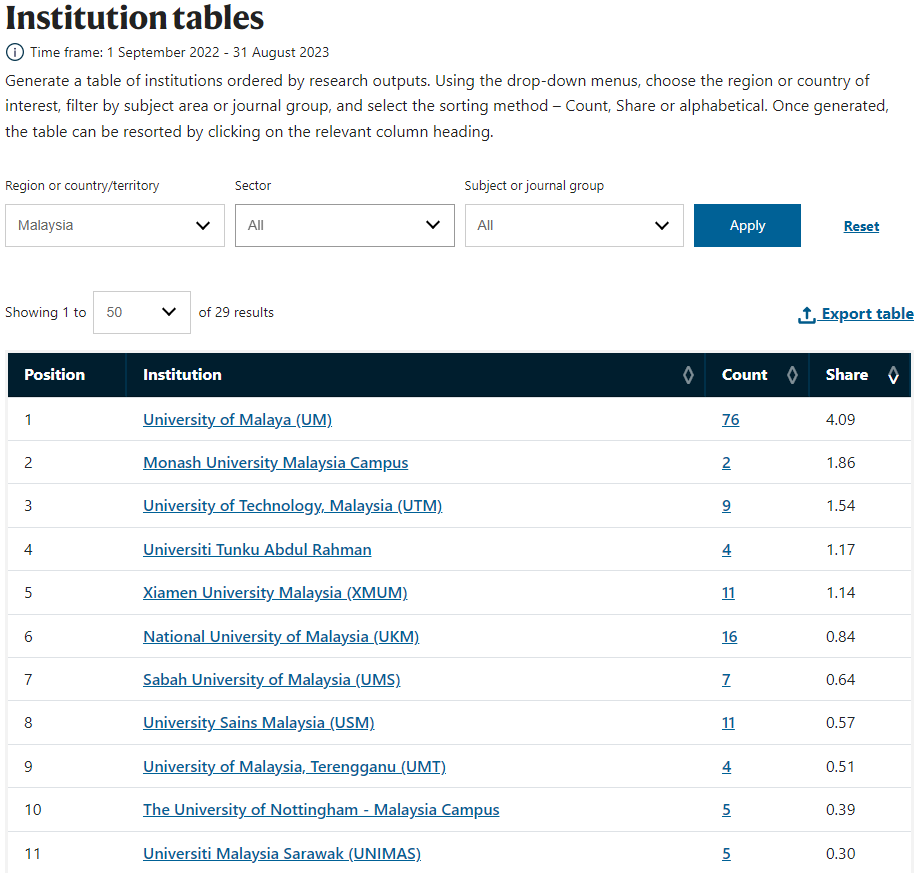Click the sort icon on the Institution column
This screenshot has width=919, height=873.
click(x=688, y=375)
